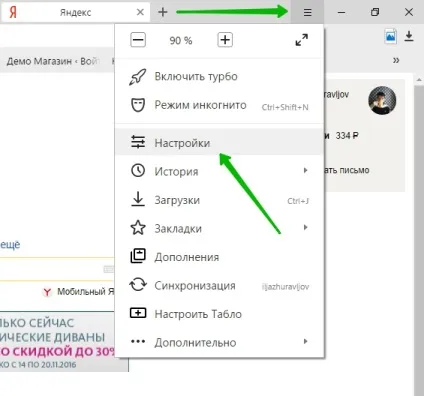
Task: Click the star bookmarks icon
Action: tap(138, 228)
